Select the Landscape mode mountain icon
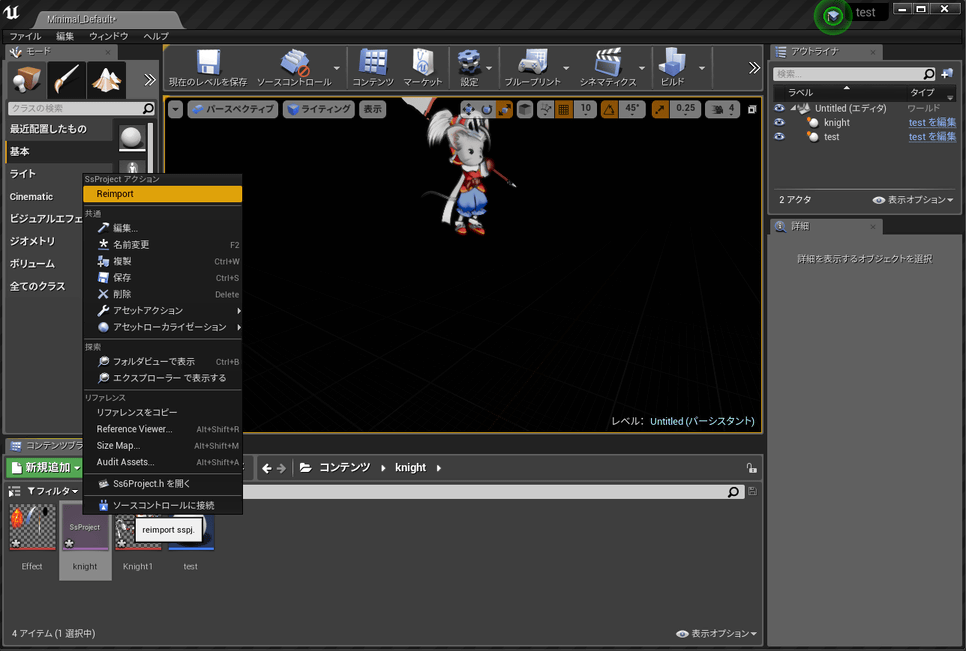The image size is (966, 651). (106, 80)
